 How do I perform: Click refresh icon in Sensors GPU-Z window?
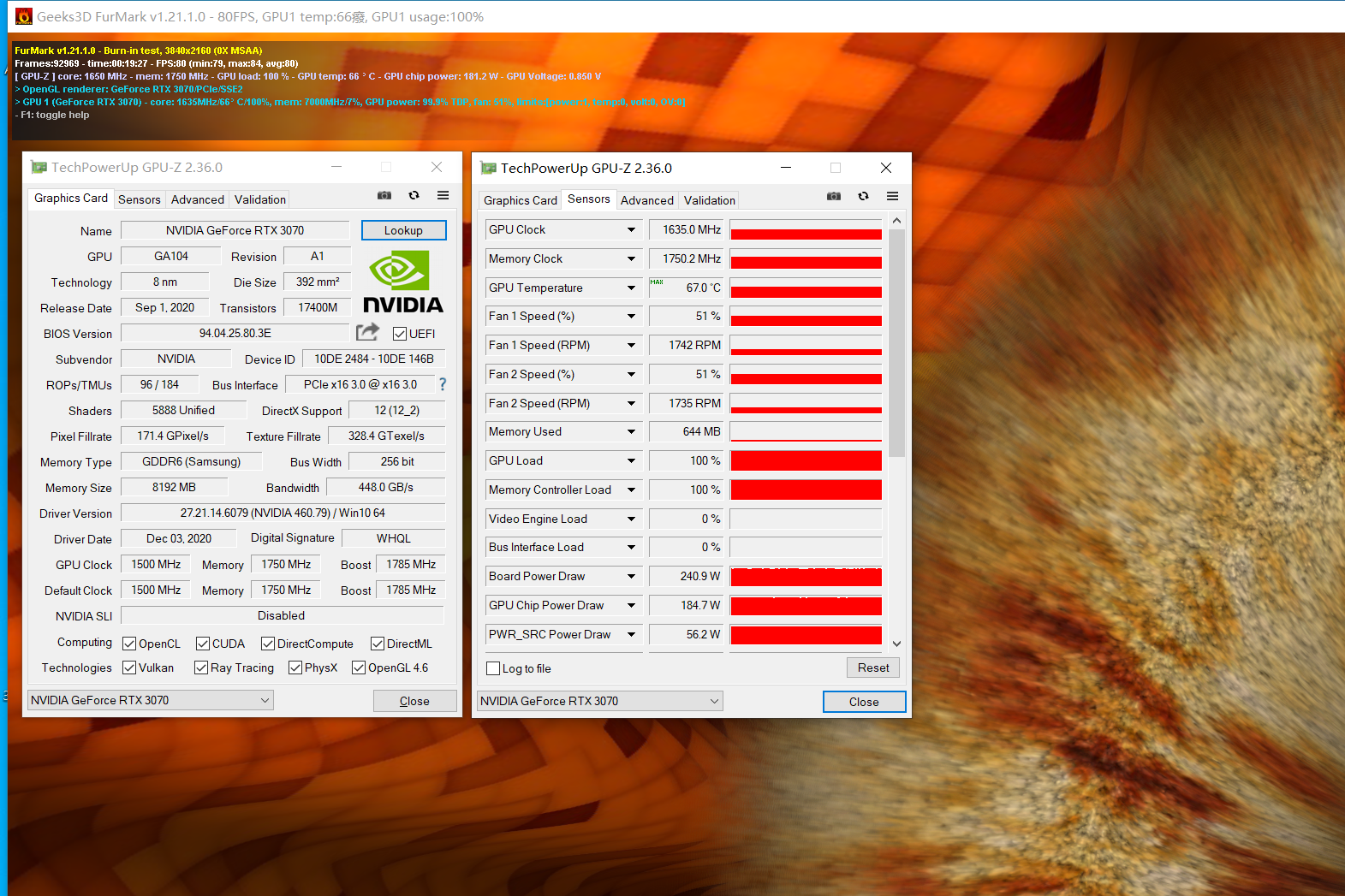click(863, 197)
